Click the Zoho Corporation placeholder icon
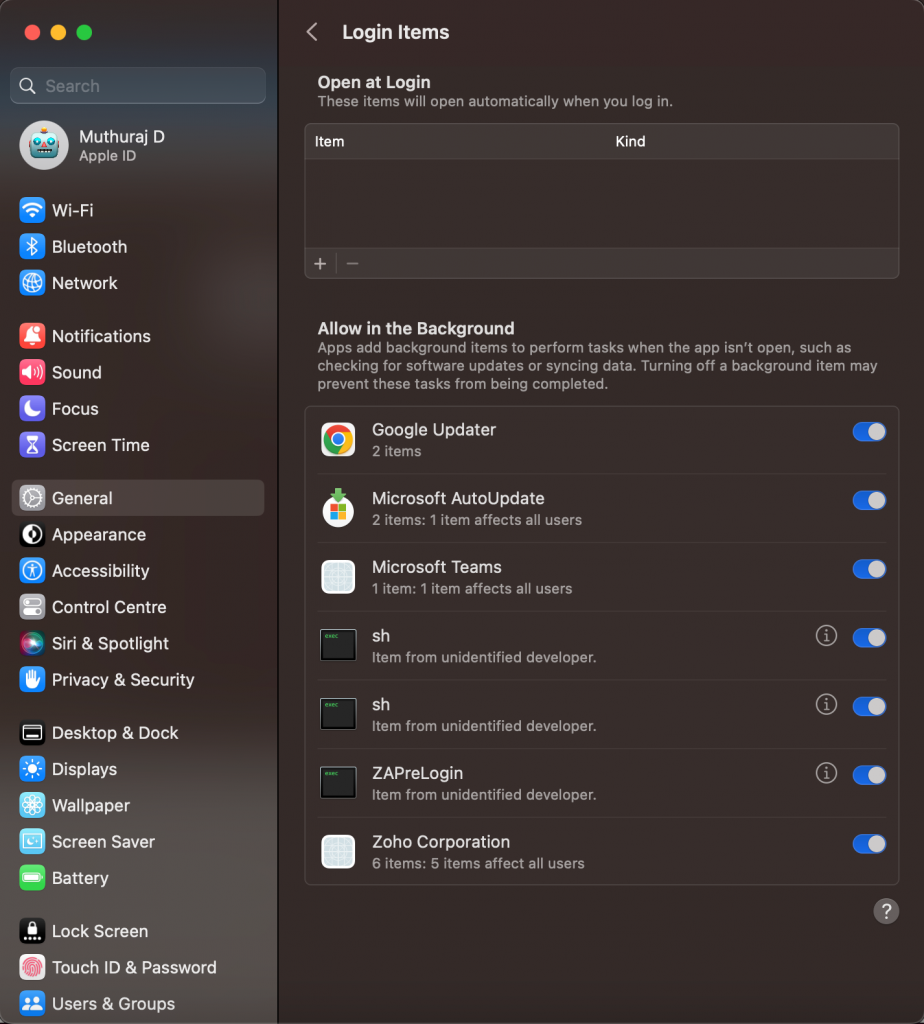Viewport: 924px width, 1024px height. (338, 852)
